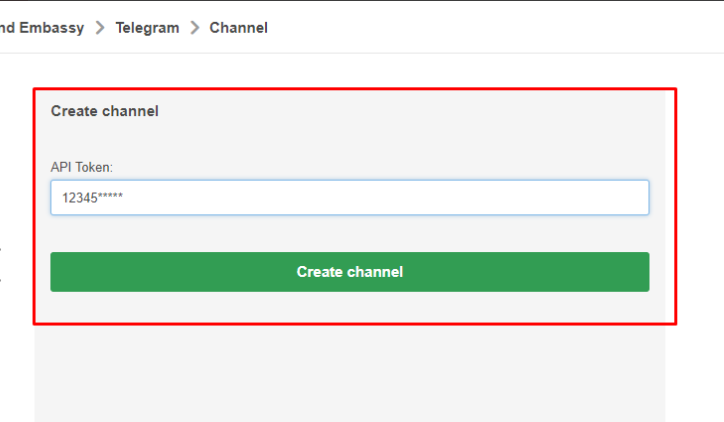Click the chevron between Embassy and Telegram

[x=100, y=28]
